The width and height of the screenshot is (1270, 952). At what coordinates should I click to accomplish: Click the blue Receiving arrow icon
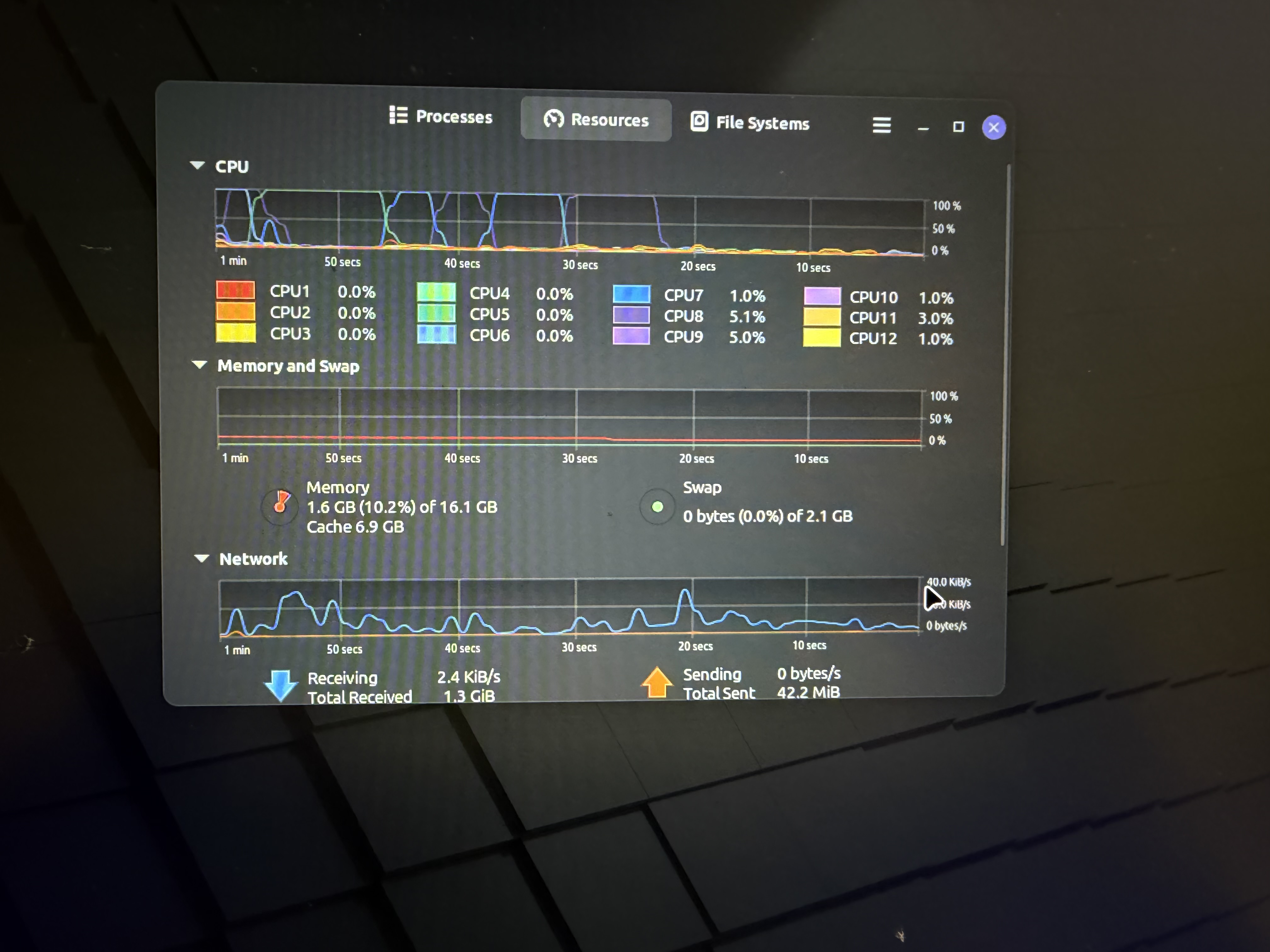281,684
